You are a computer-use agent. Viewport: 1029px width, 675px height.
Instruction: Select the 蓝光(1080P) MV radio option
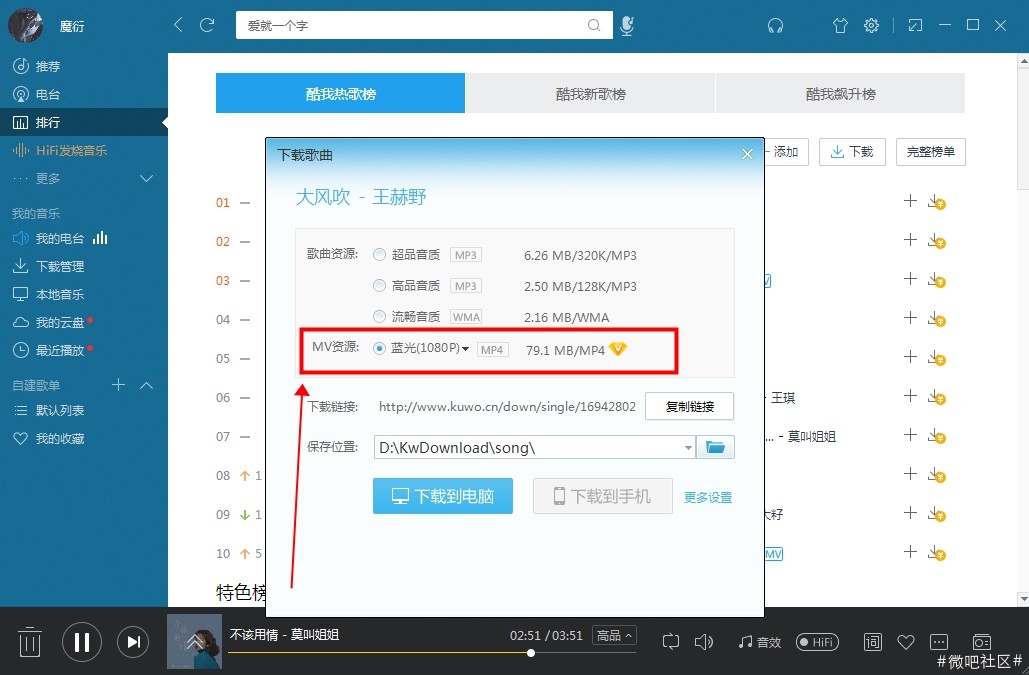(379, 348)
